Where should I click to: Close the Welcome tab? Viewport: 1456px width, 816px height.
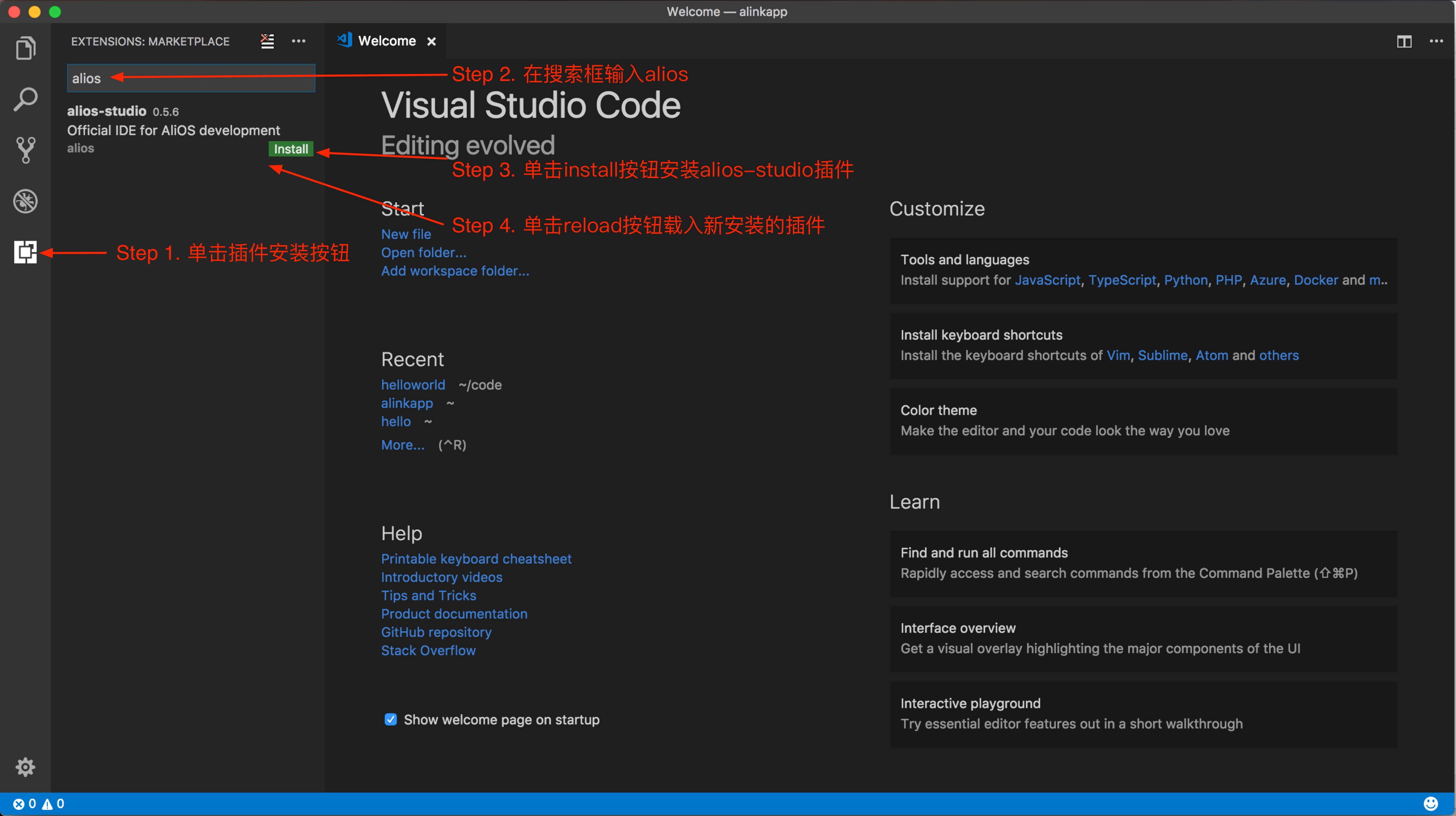click(x=431, y=41)
